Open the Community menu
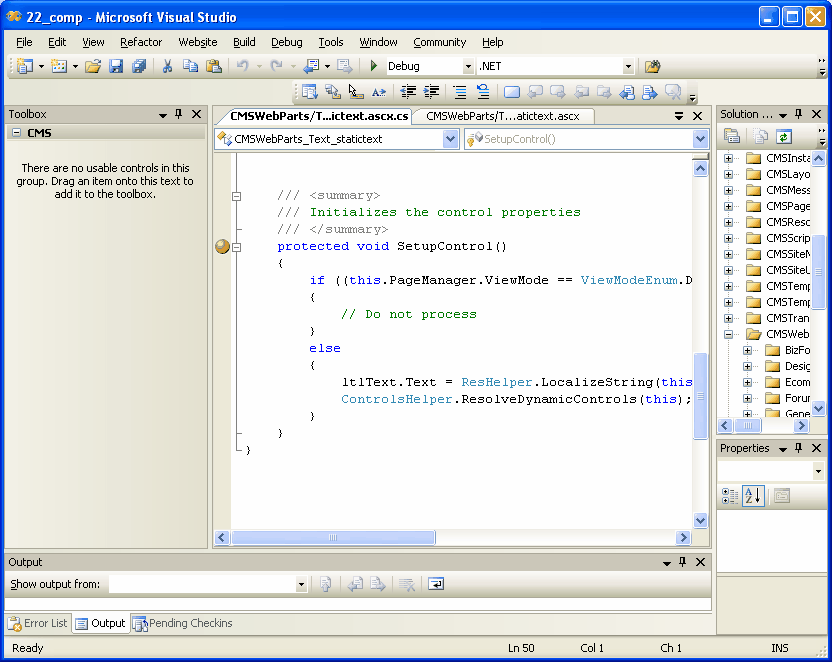 click(x=439, y=42)
